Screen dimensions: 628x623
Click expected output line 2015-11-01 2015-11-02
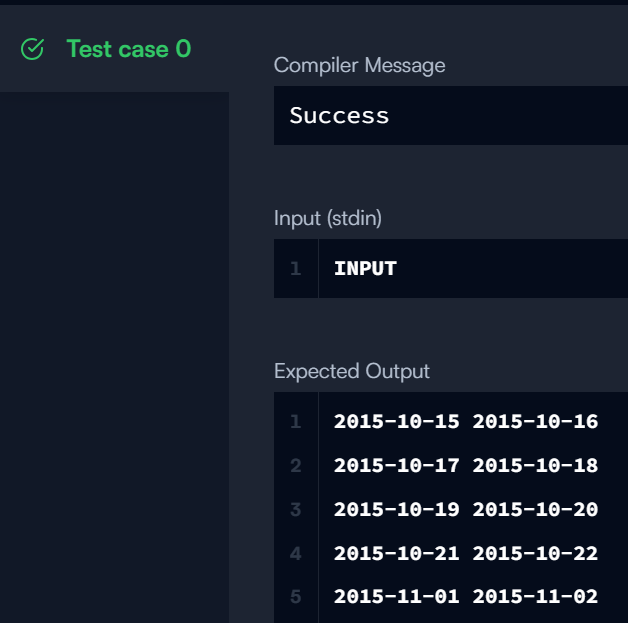pyautogui.click(x=465, y=597)
